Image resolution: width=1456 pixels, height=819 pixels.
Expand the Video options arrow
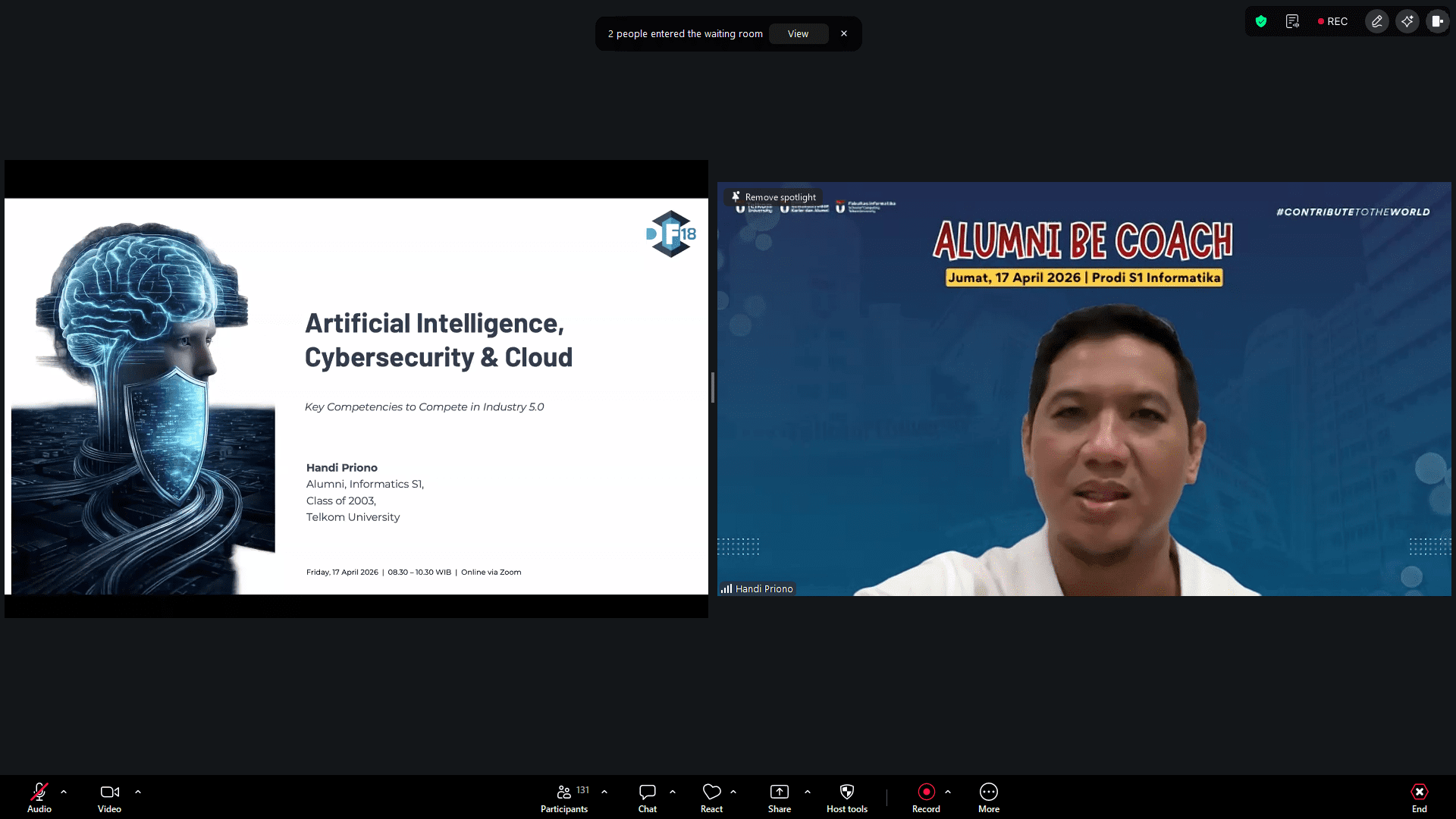(x=138, y=792)
